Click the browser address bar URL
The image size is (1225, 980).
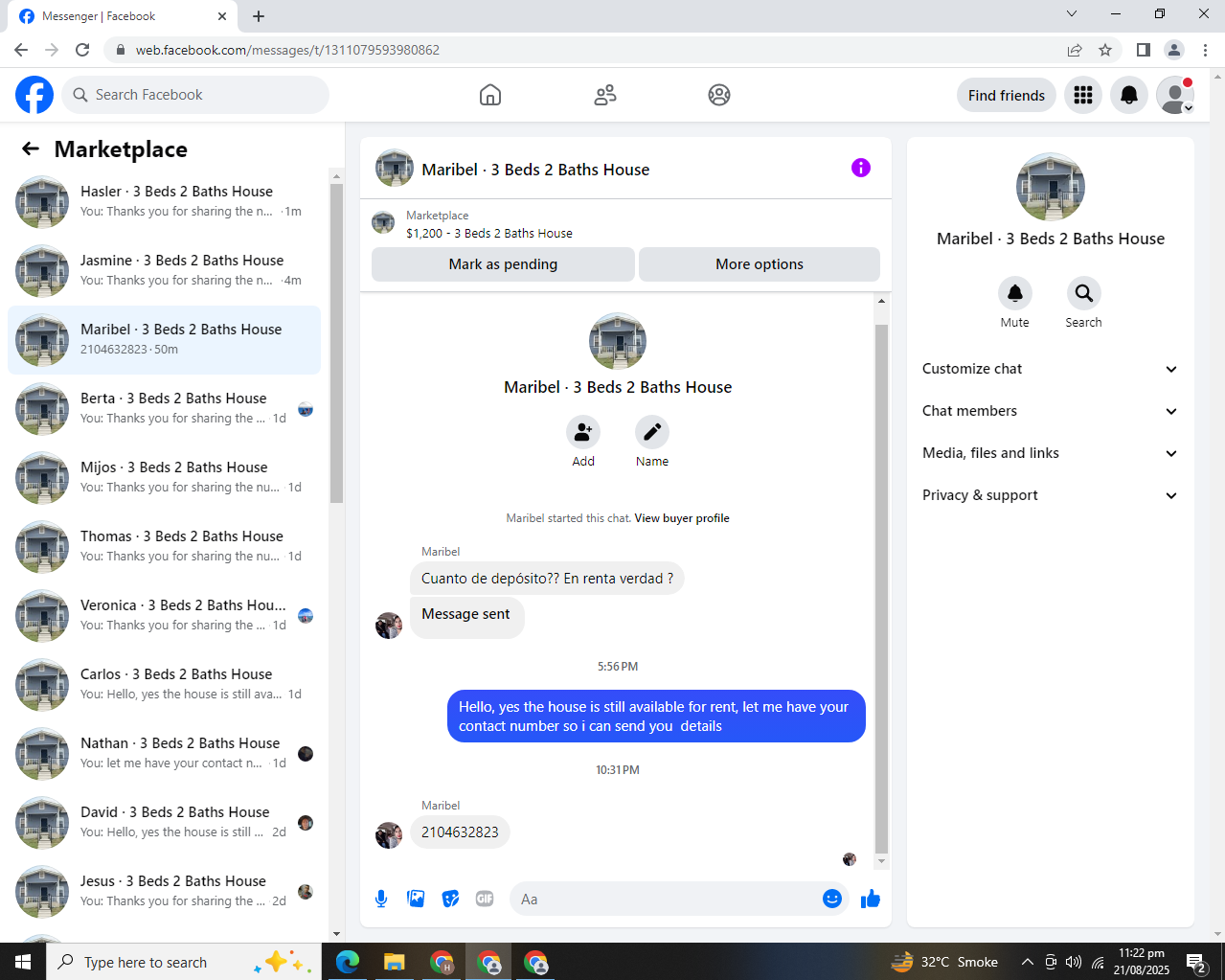[287, 50]
